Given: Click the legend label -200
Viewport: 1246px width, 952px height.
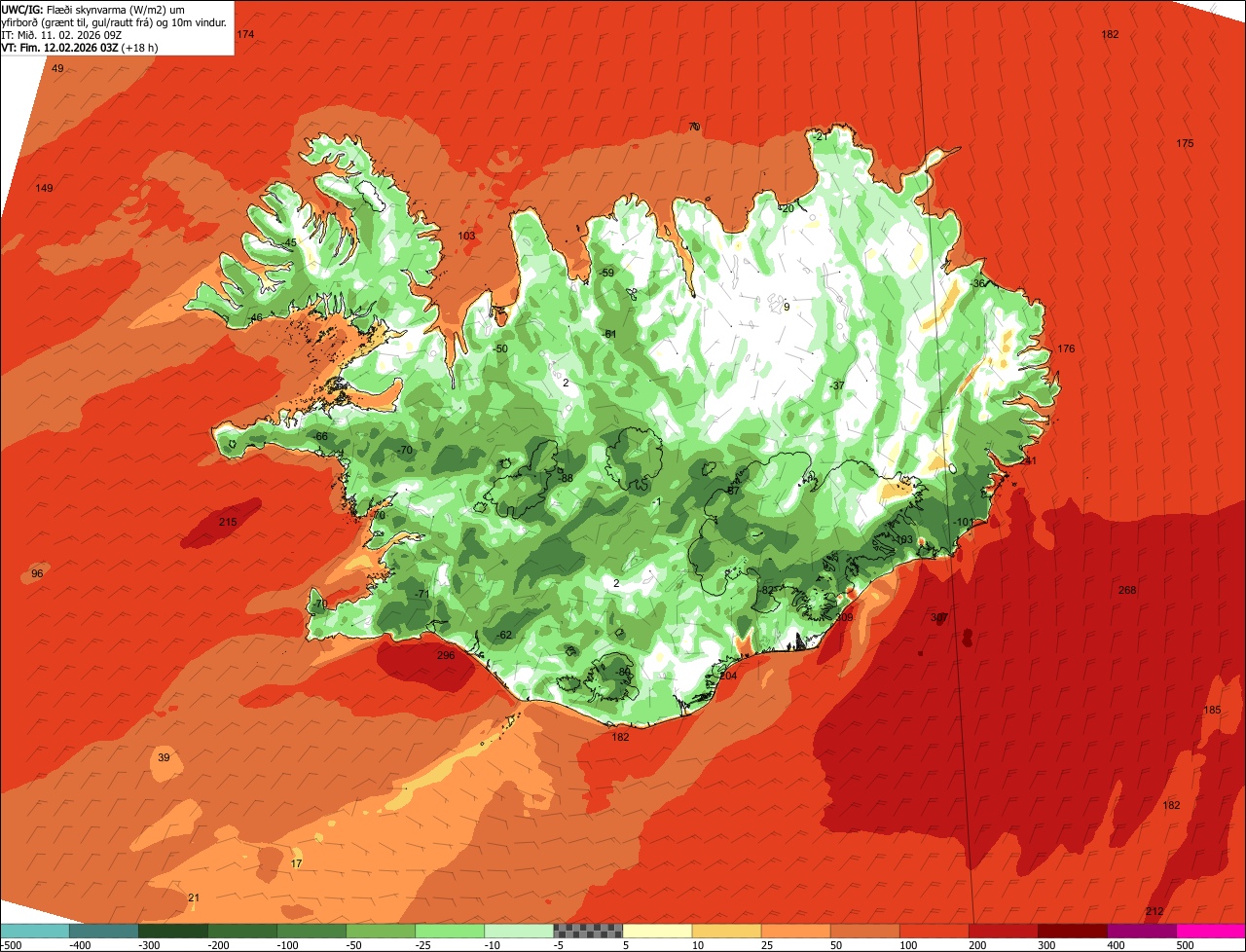Looking at the screenshot, I should (x=220, y=945).
